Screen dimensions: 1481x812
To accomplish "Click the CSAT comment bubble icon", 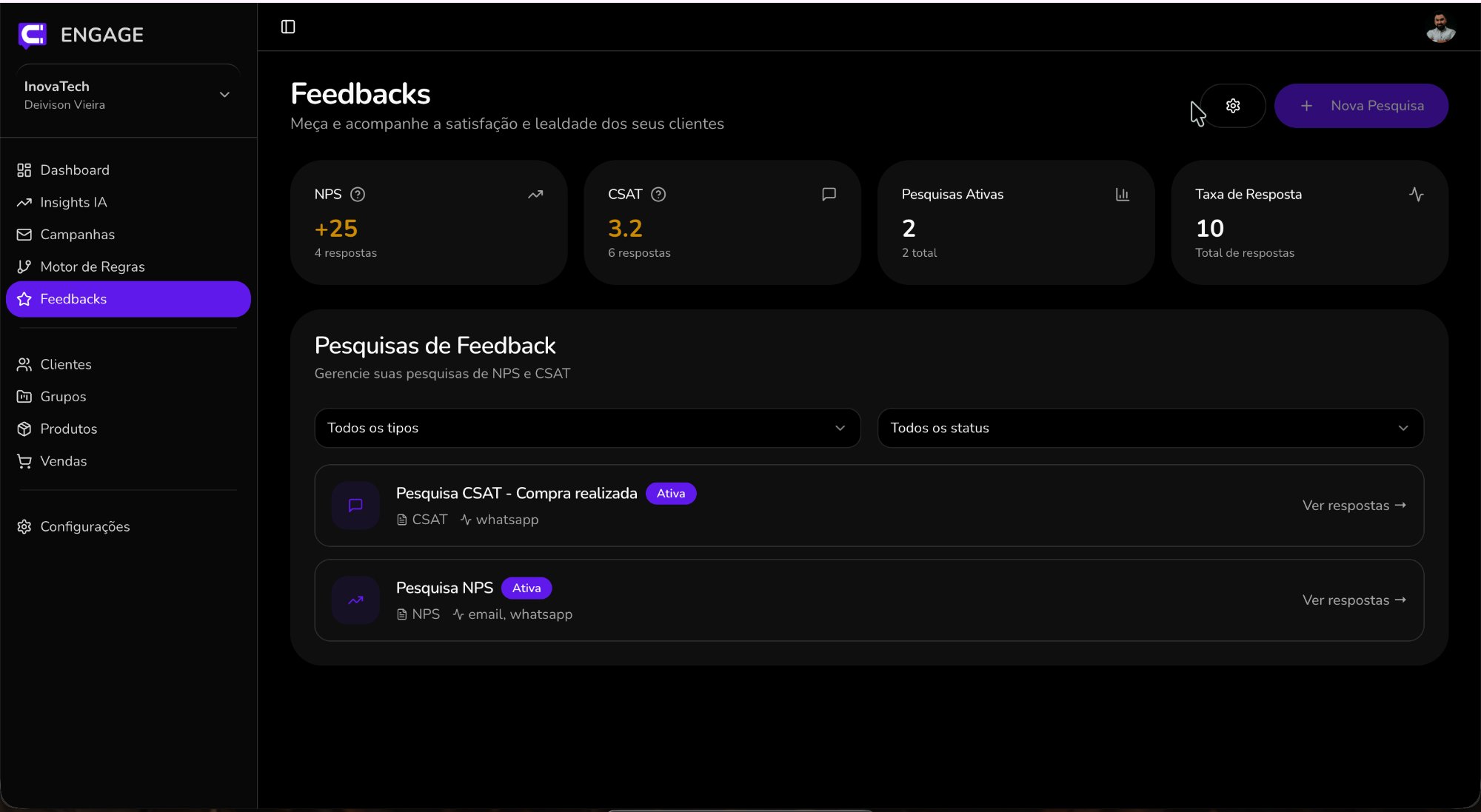I will (x=829, y=195).
